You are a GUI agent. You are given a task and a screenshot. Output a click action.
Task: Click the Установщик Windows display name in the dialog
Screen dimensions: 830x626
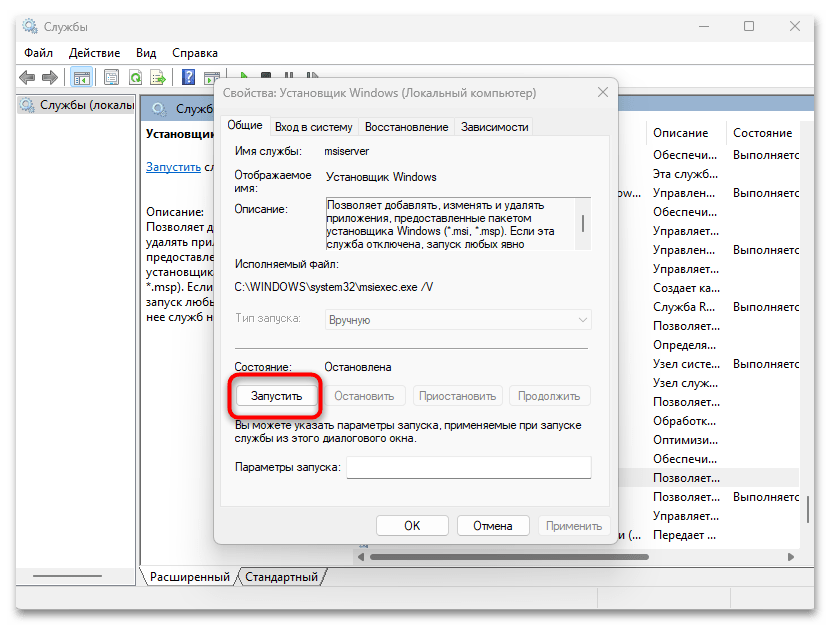click(381, 177)
